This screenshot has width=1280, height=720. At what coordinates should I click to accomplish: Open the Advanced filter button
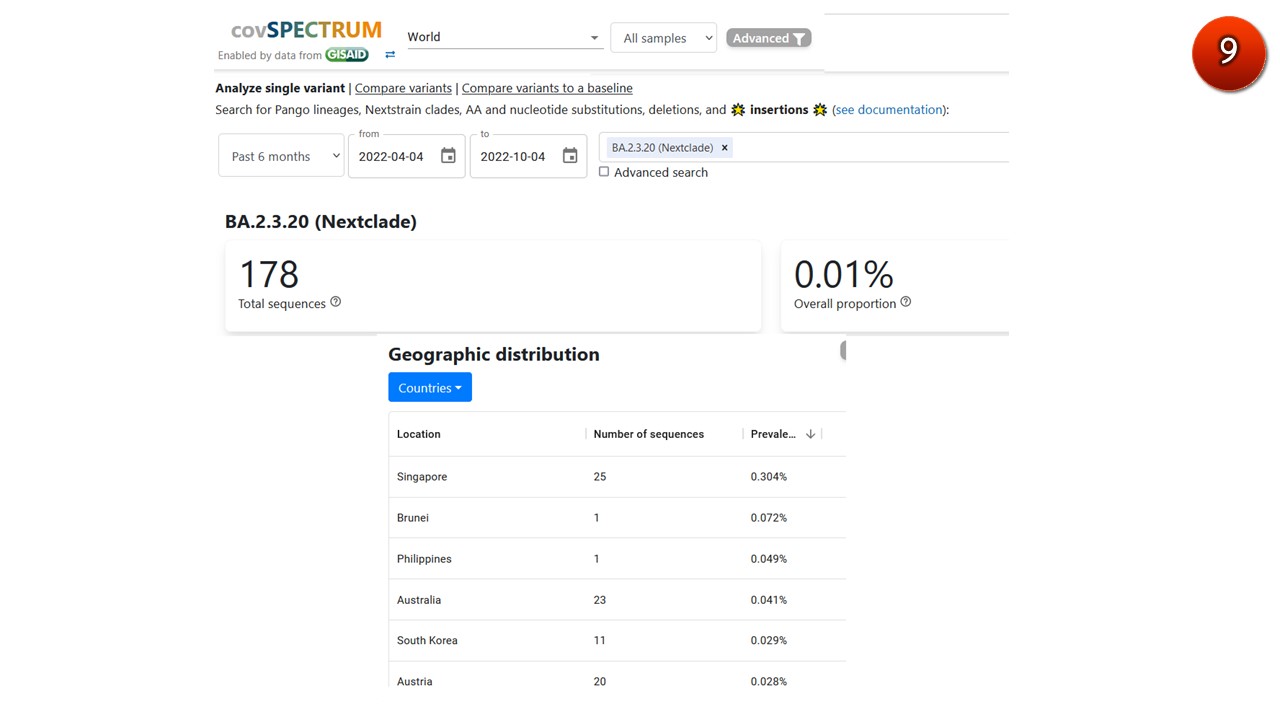(x=768, y=38)
